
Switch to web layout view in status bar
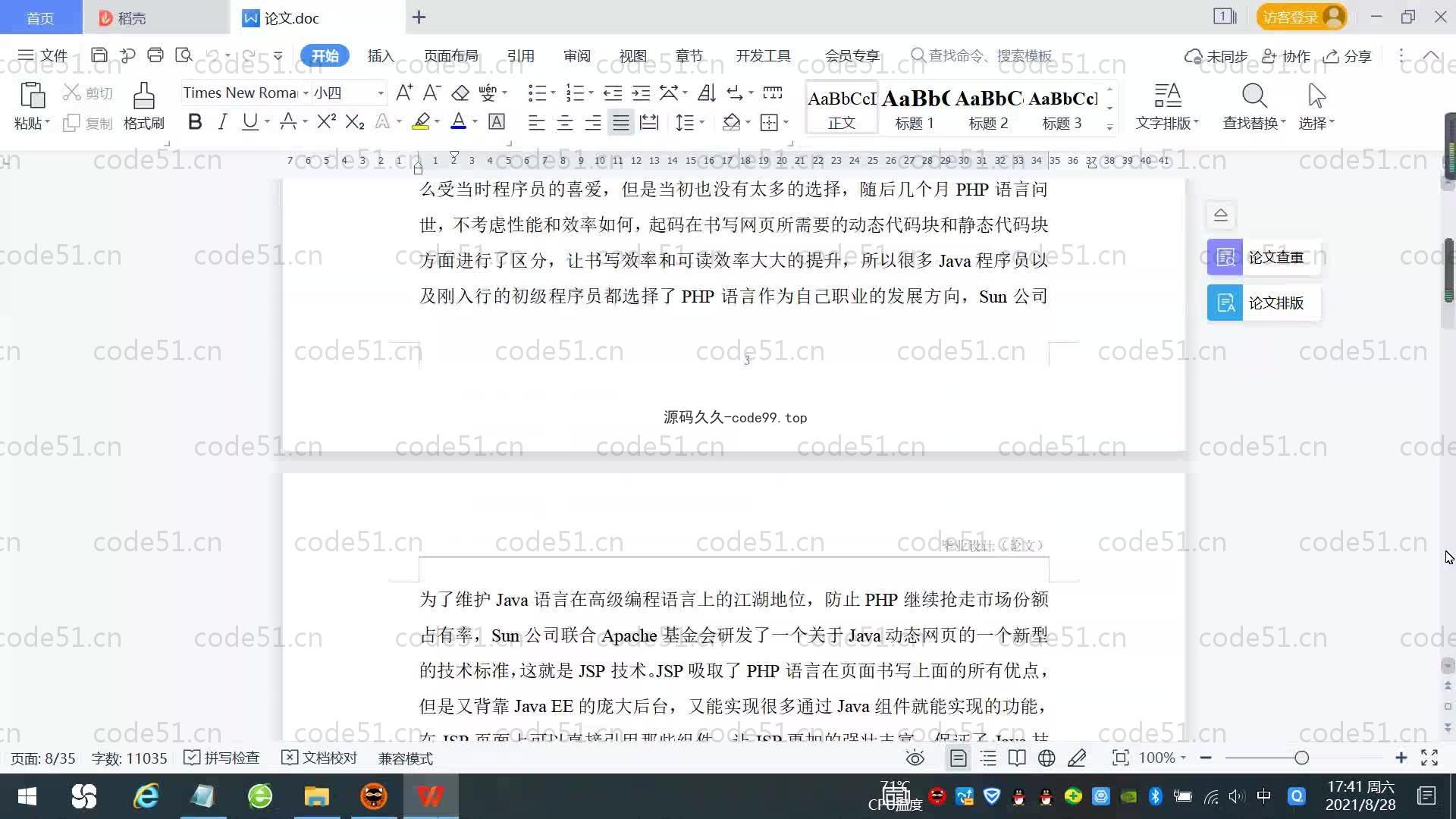click(x=1046, y=758)
